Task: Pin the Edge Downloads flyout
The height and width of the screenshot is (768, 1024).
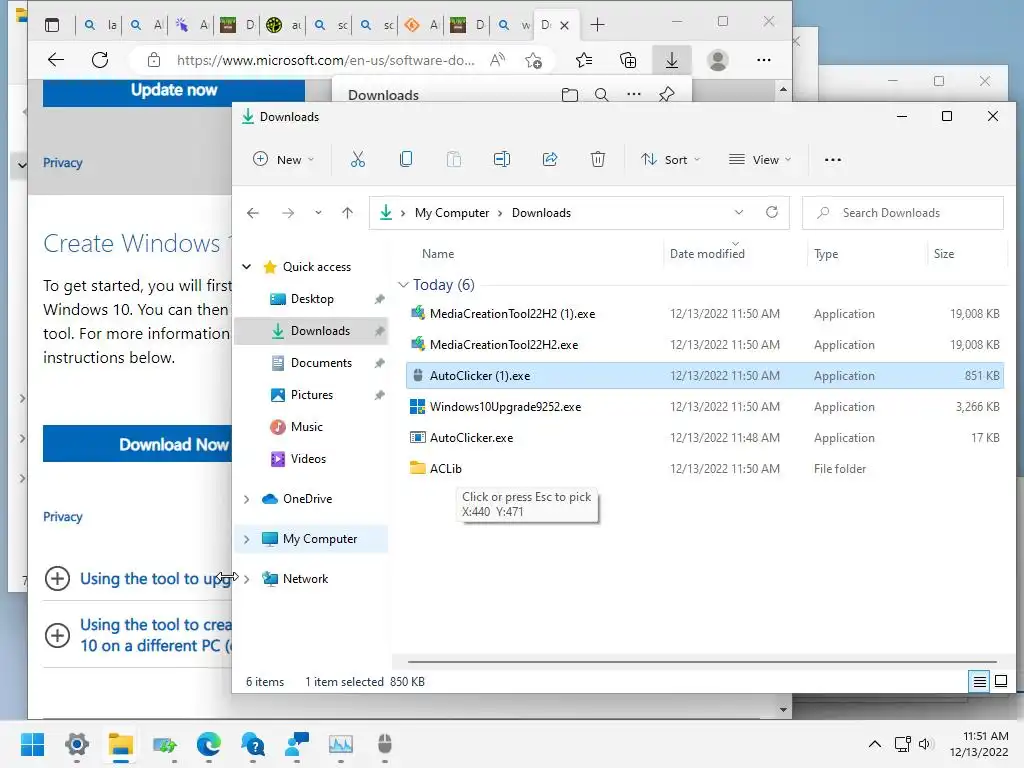Action: point(666,95)
